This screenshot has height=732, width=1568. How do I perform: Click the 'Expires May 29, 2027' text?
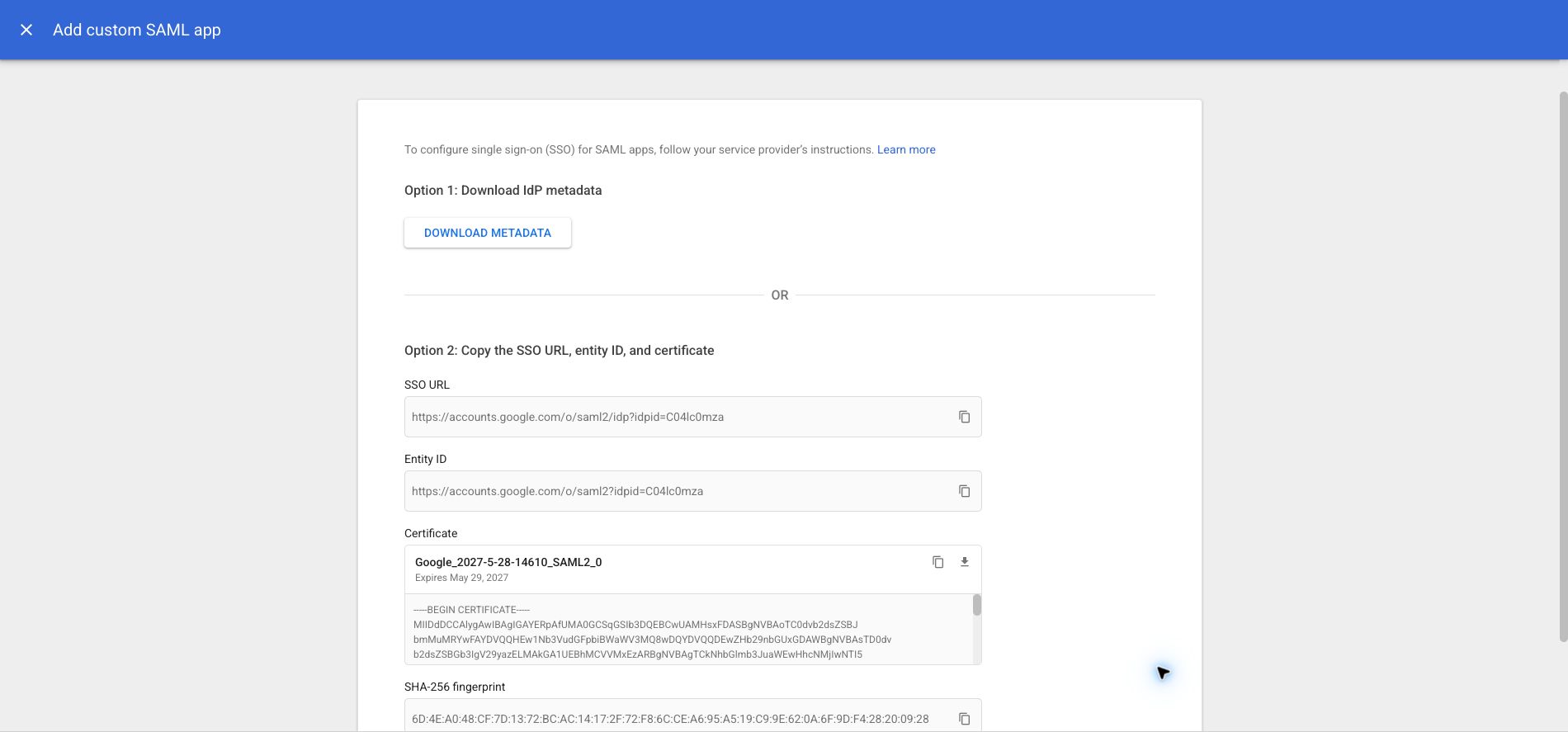pos(461,578)
